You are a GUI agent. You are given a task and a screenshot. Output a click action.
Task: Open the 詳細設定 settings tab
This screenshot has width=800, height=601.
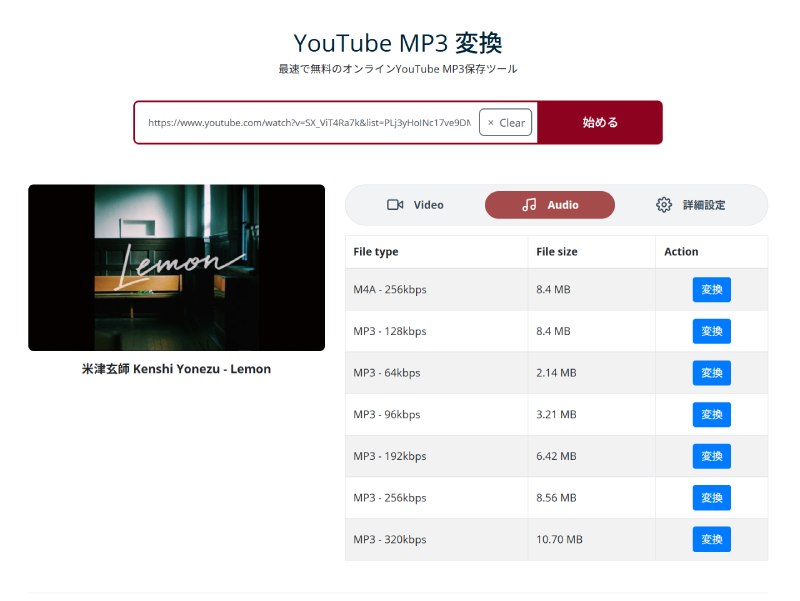[x=690, y=205]
